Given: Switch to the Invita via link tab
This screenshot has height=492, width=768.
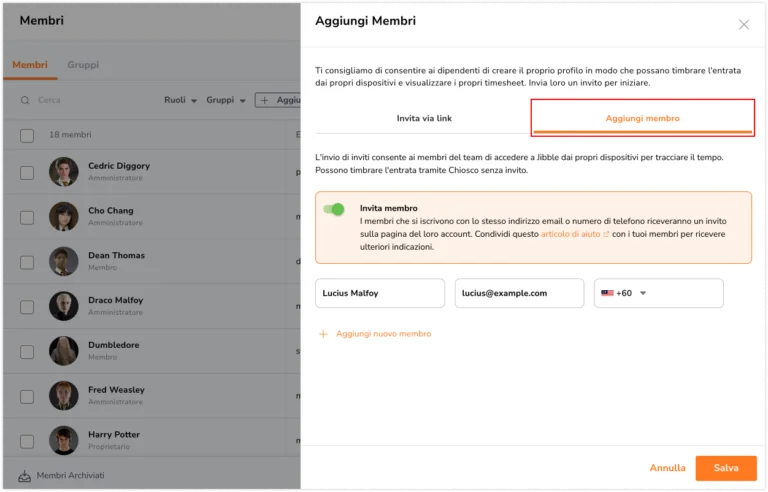Looking at the screenshot, I should [x=424, y=118].
